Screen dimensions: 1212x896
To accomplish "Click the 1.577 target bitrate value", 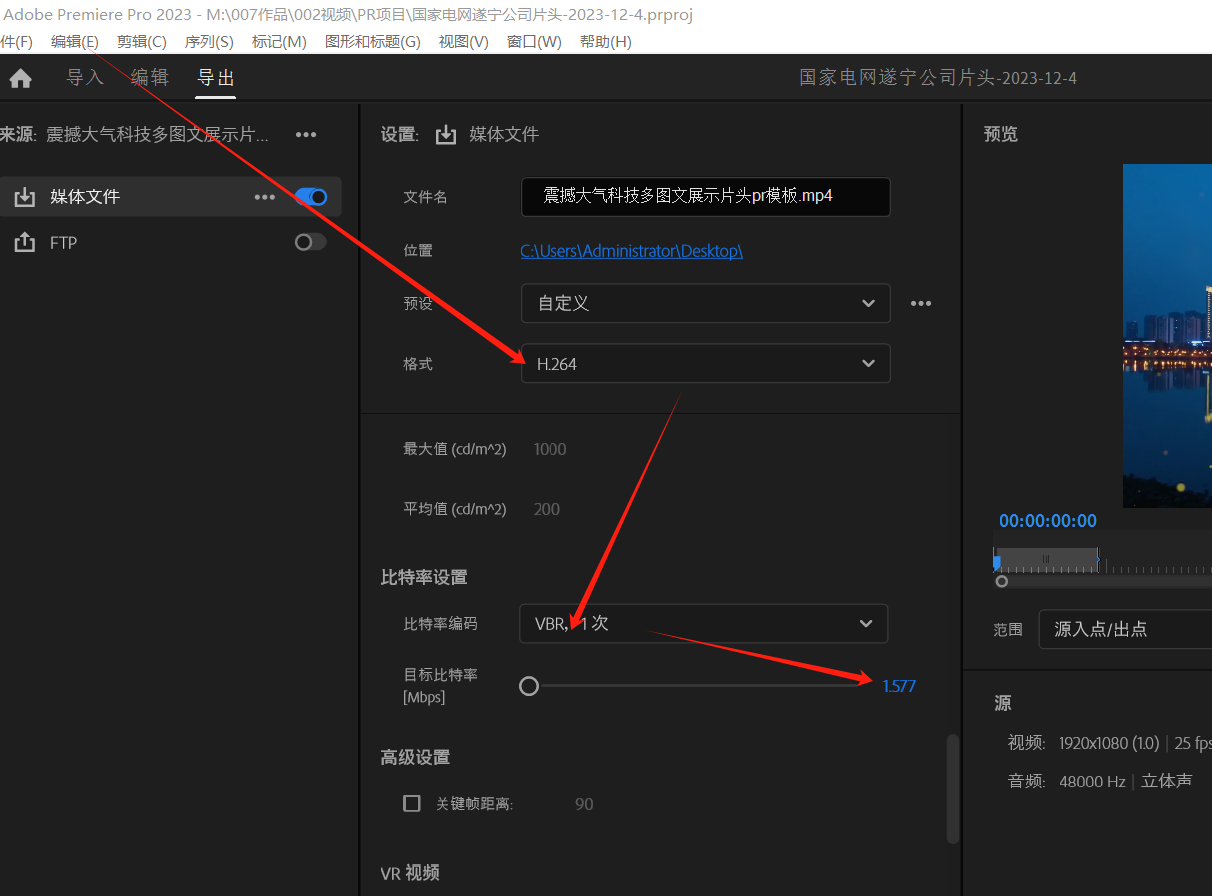I will tap(898, 686).
